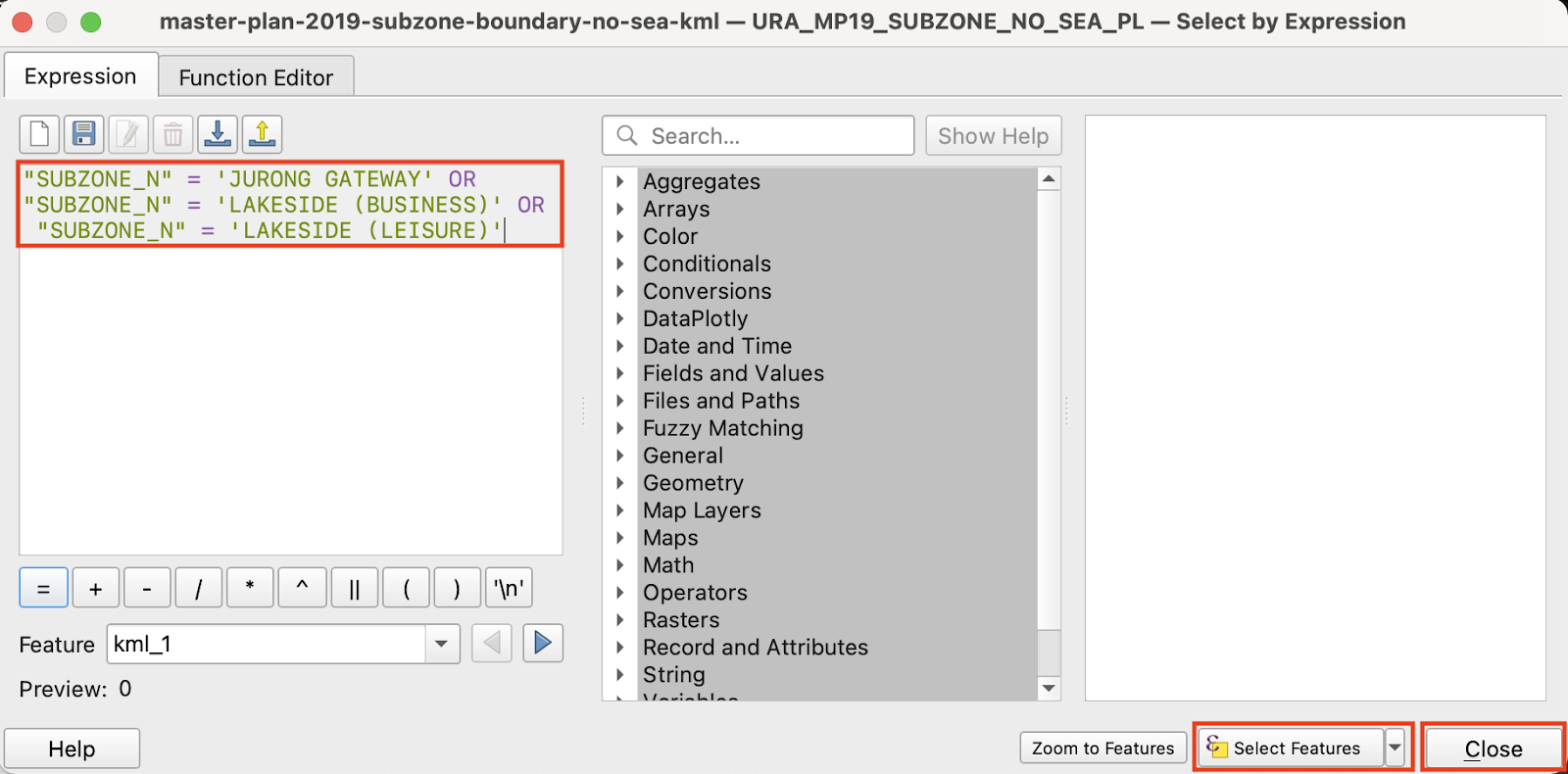This screenshot has height=774, width=1568.
Task: Expand the Fields and Values group
Action: (620, 373)
